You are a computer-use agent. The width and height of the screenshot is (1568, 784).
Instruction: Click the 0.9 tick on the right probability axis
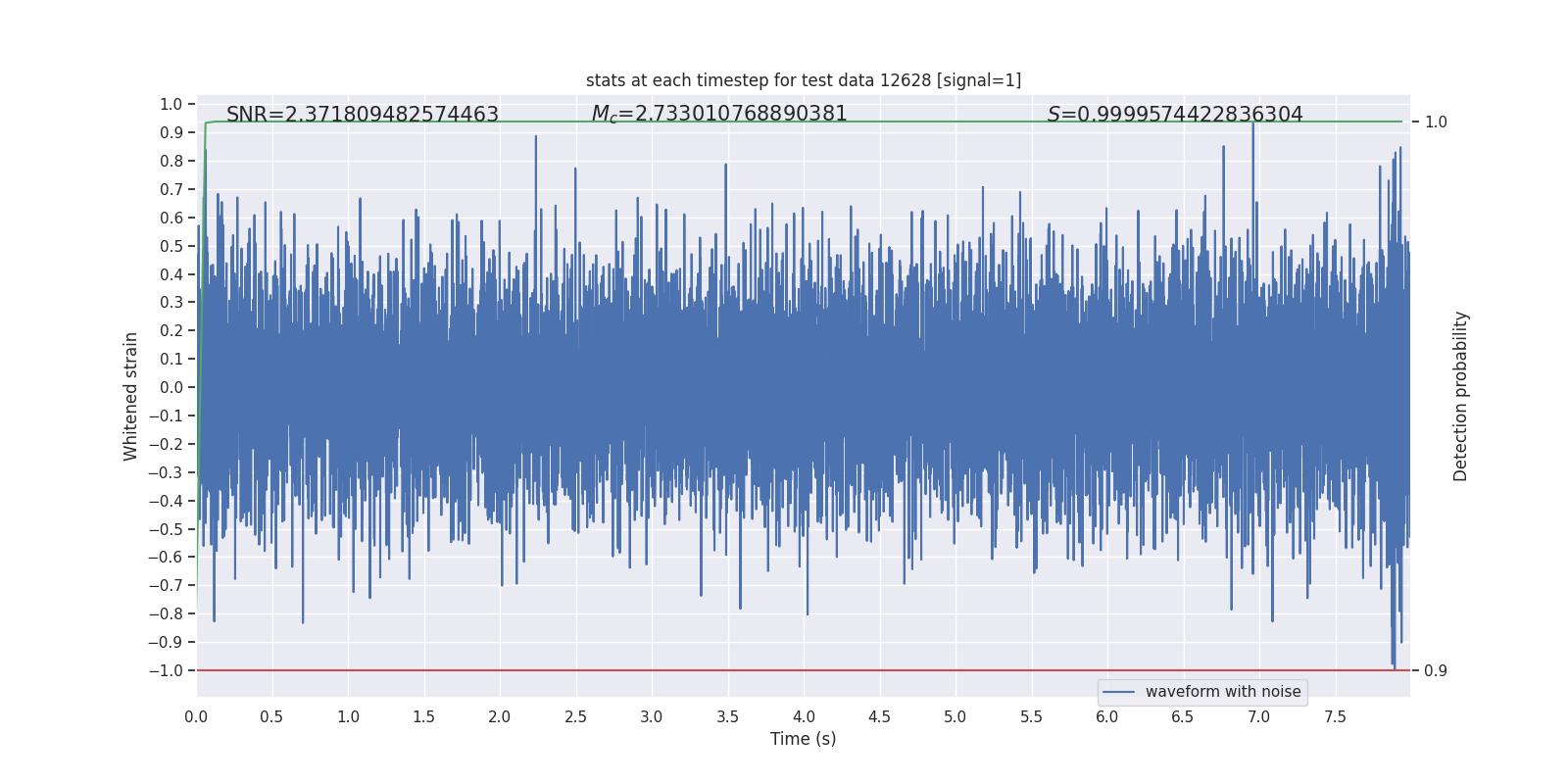(1436, 671)
